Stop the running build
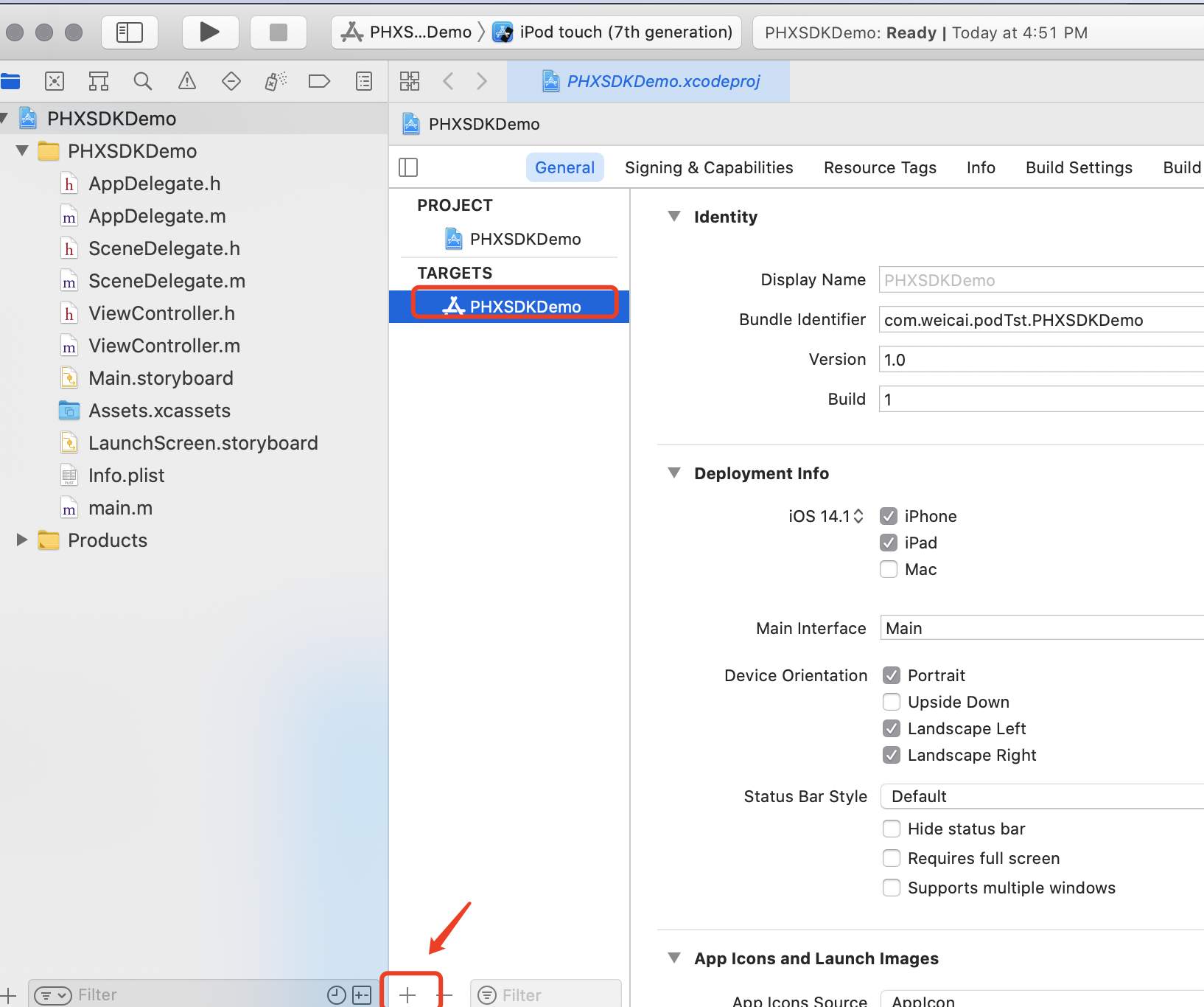Screen dimensions: 1204x1007 point(278,32)
